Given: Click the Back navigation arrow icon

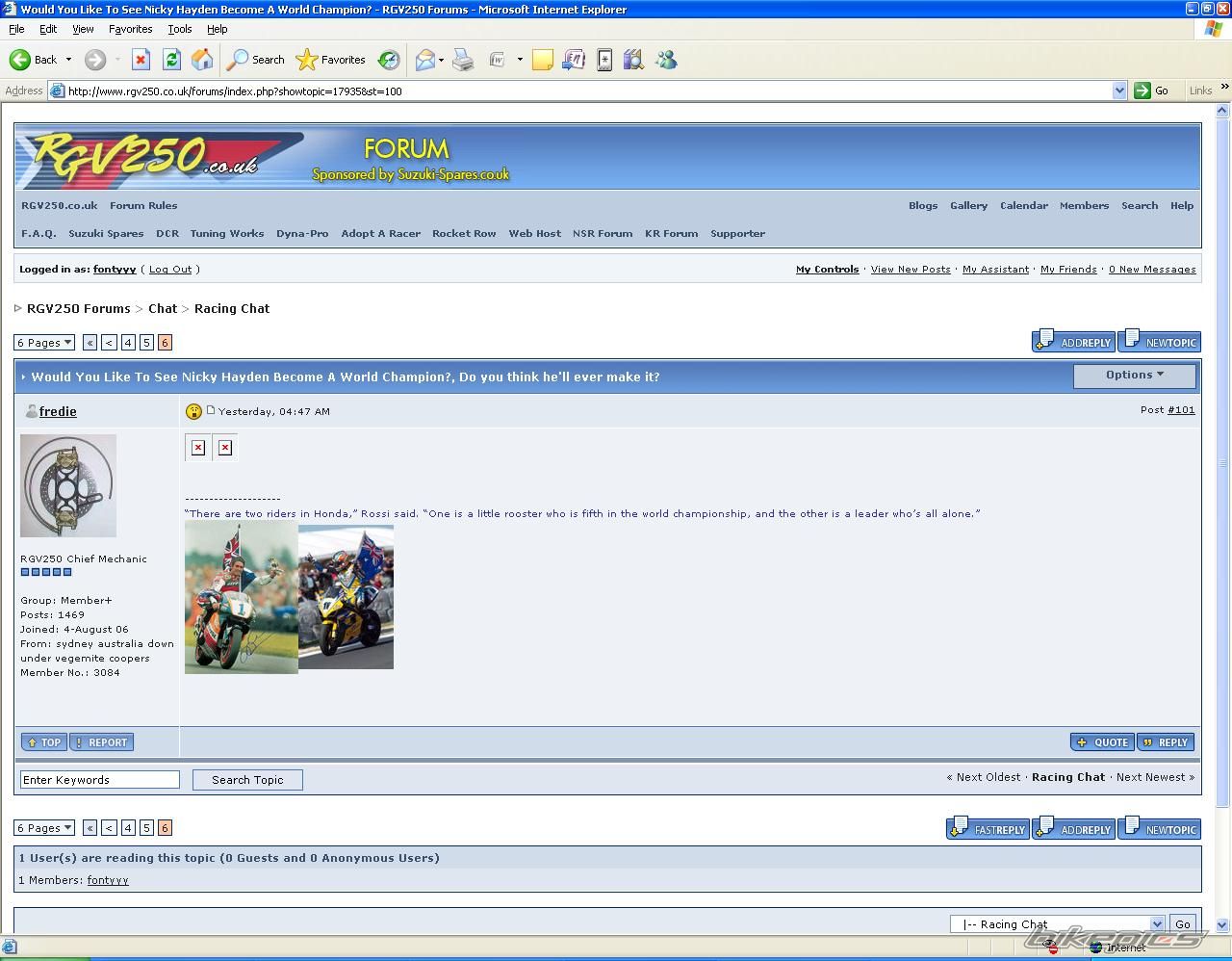Looking at the screenshot, I should (19, 60).
